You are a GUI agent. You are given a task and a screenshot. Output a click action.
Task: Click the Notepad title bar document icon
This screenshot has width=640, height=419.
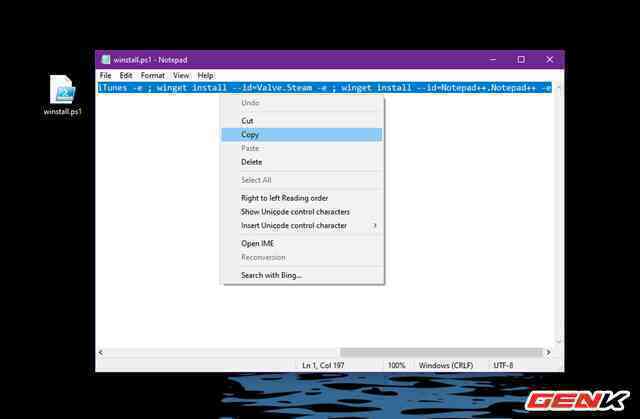pos(106,60)
